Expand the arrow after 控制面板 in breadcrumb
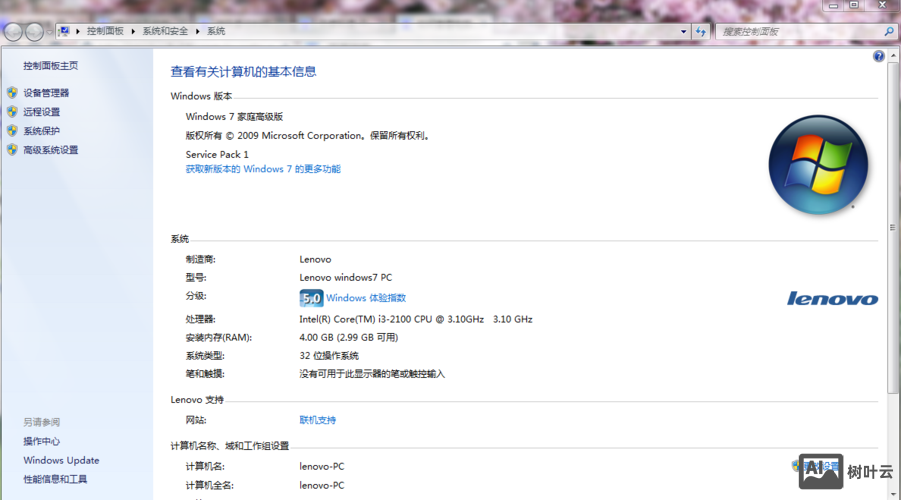The width and height of the screenshot is (901, 500). coord(133,31)
